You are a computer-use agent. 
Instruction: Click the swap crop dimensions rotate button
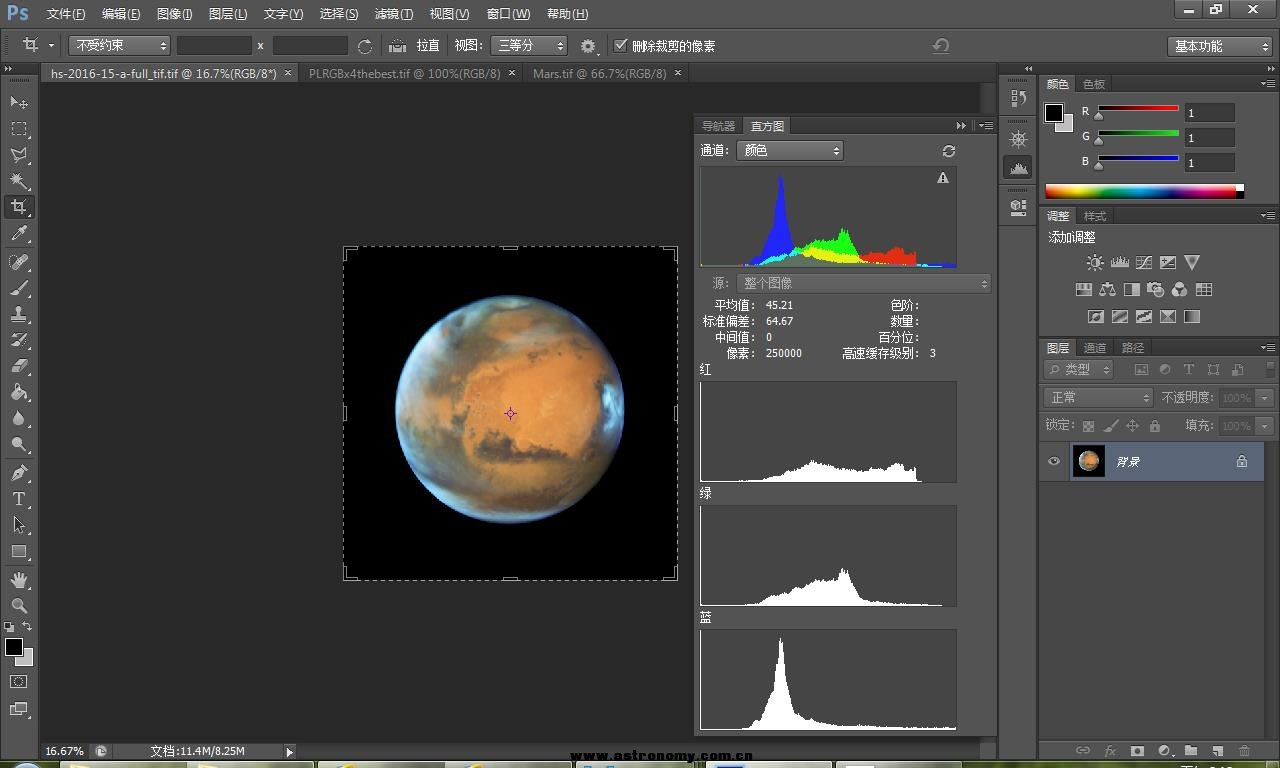[365, 46]
